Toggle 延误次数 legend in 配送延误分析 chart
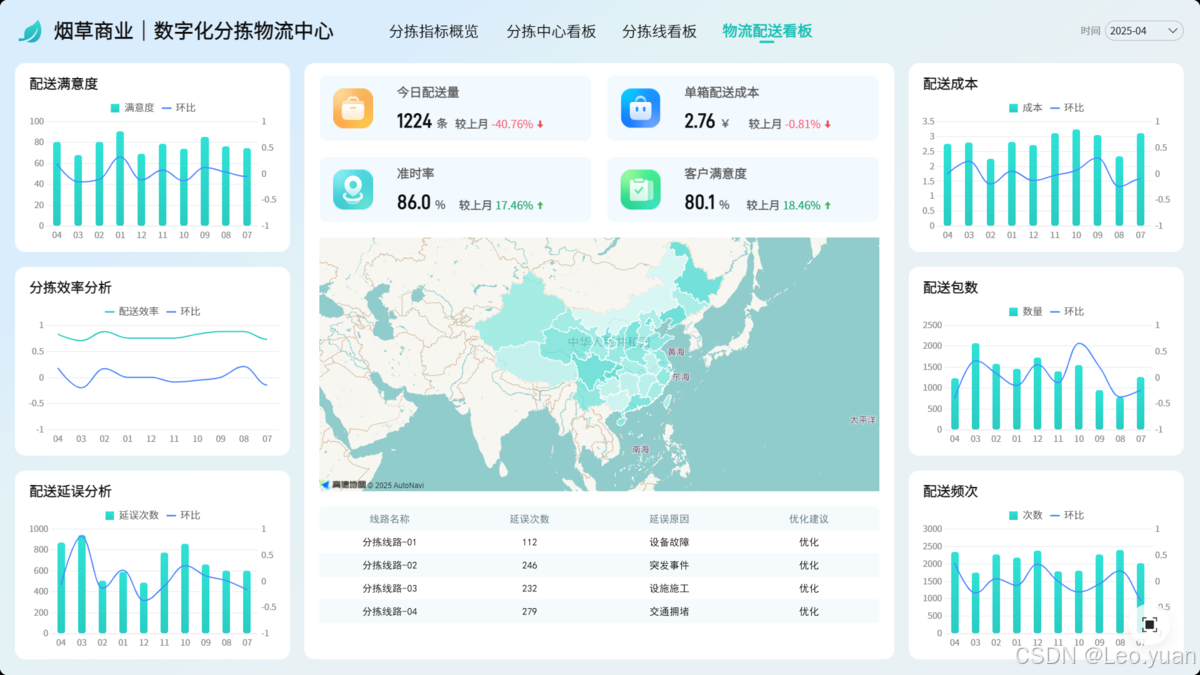Image resolution: width=1200 pixels, height=675 pixels. click(x=132, y=515)
